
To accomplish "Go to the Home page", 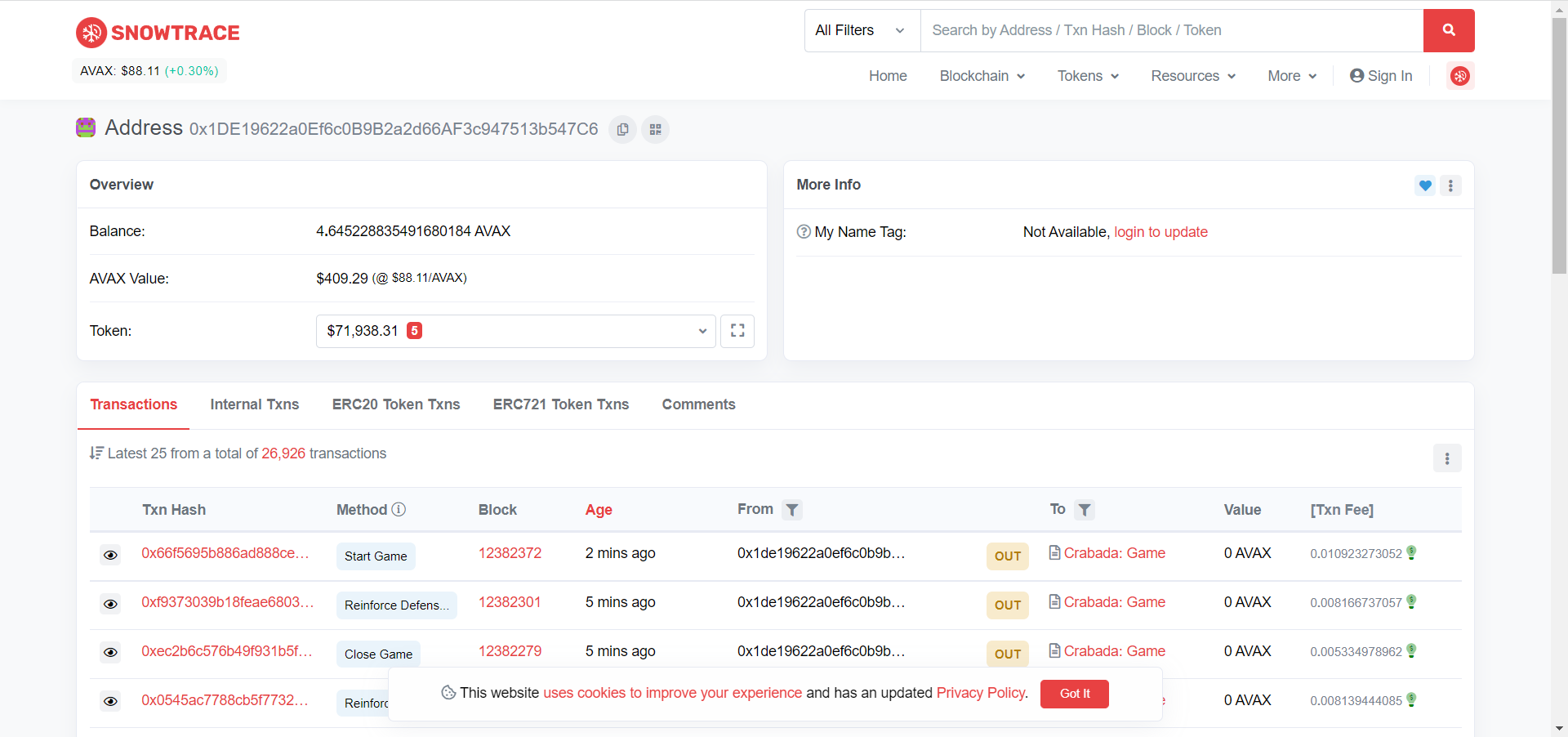I will point(888,76).
